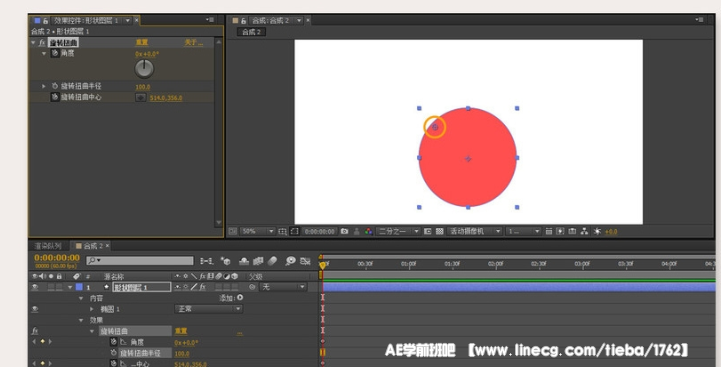
Task: Select the 合成:合成 2 viewer tab
Action: 270,20
